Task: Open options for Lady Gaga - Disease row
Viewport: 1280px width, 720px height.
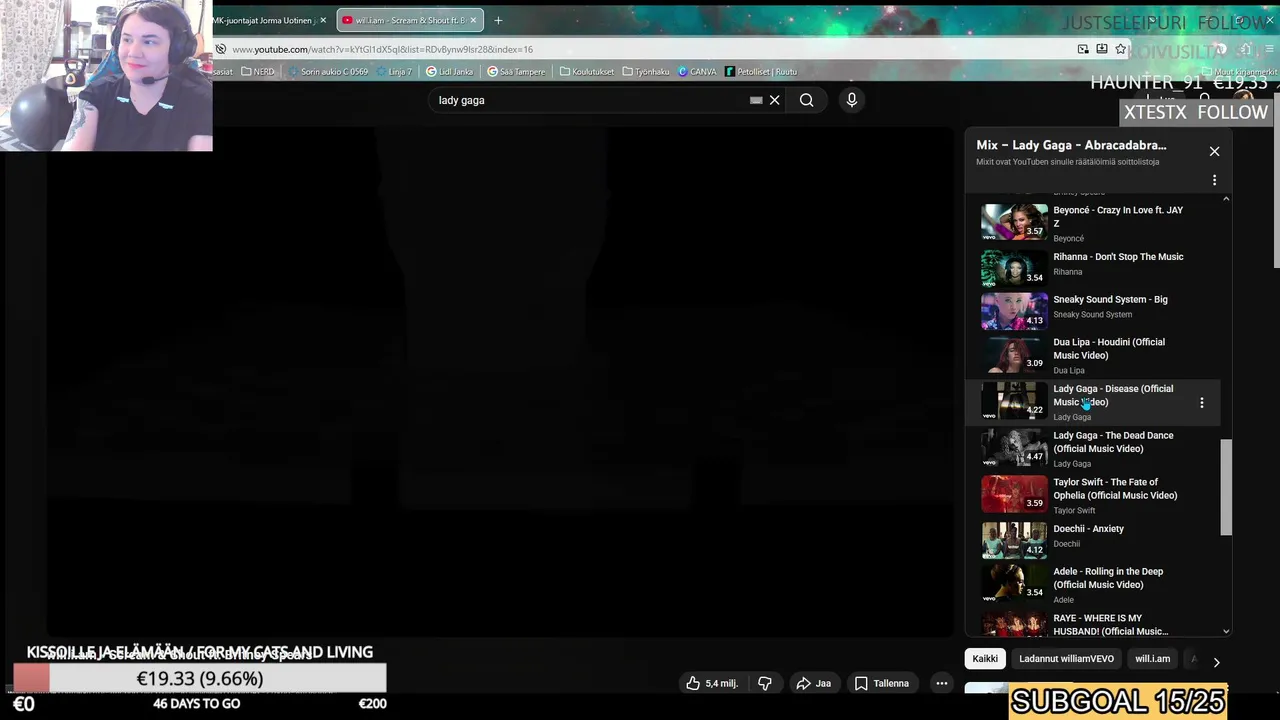Action: (1202, 403)
